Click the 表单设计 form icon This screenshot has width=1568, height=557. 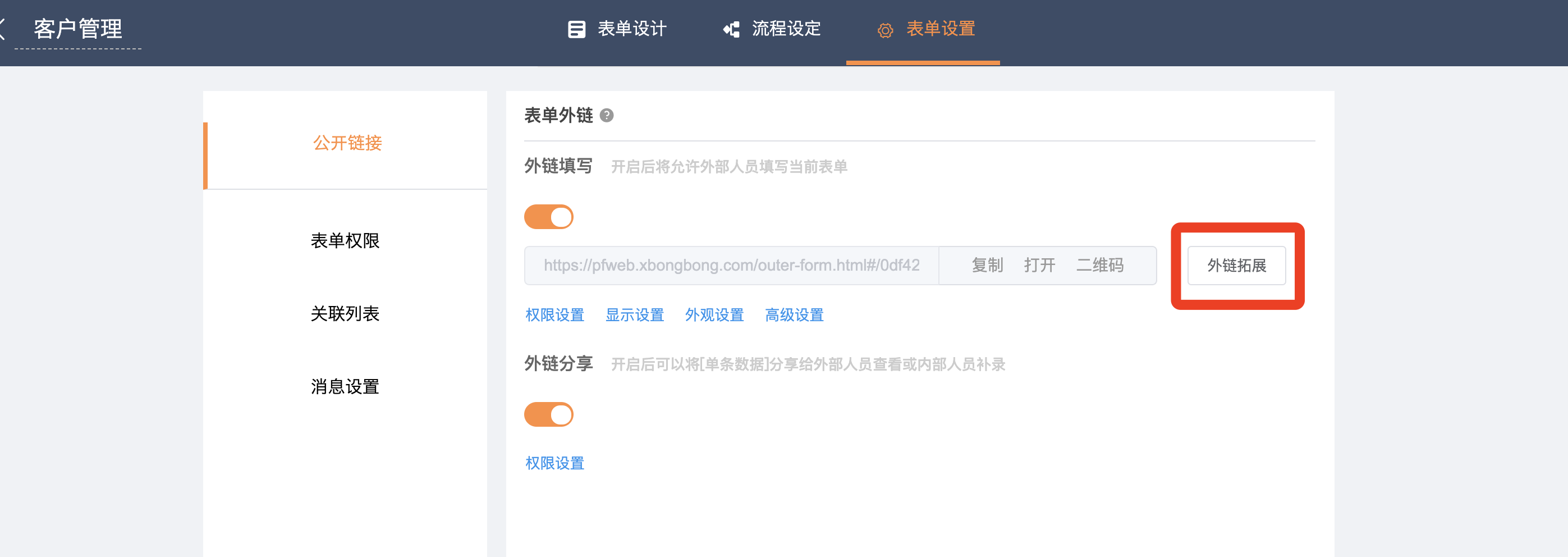coord(576,29)
